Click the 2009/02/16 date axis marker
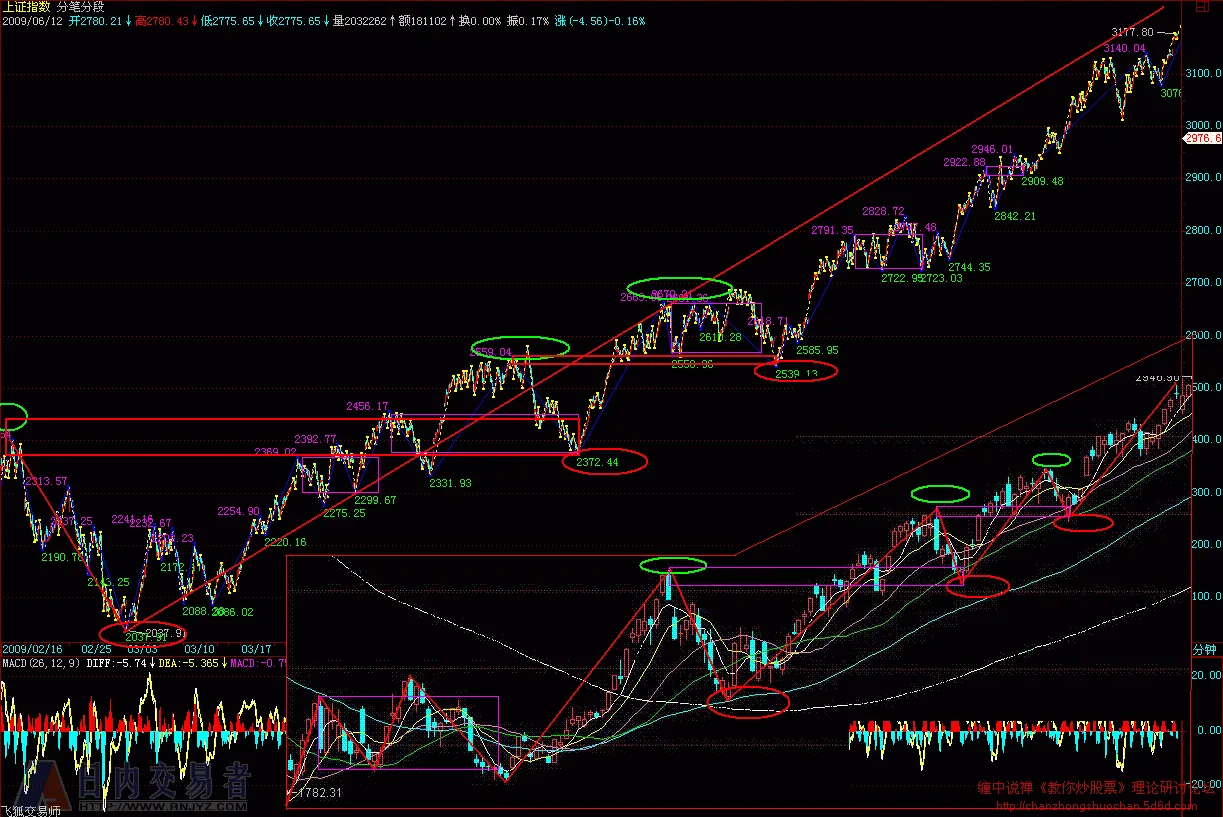 tap(32, 649)
